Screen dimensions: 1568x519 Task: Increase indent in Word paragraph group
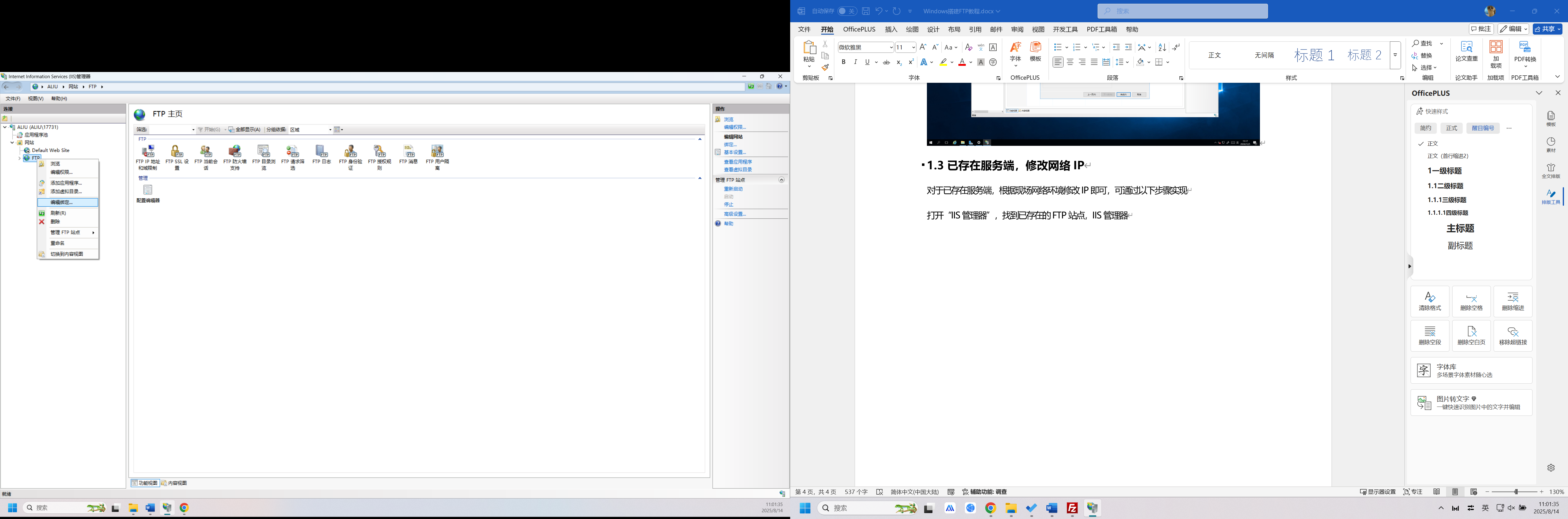tap(1128, 47)
